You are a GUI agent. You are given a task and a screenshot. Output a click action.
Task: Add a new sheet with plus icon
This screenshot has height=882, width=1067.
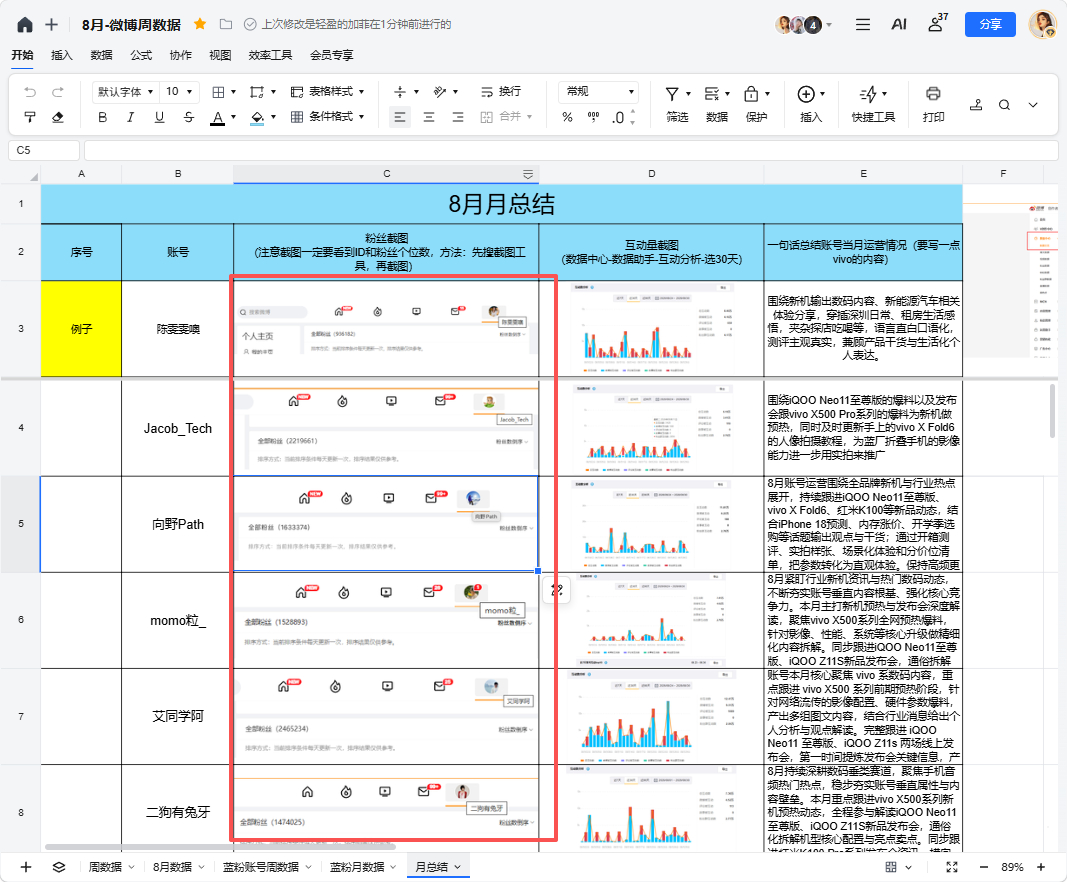[26, 867]
